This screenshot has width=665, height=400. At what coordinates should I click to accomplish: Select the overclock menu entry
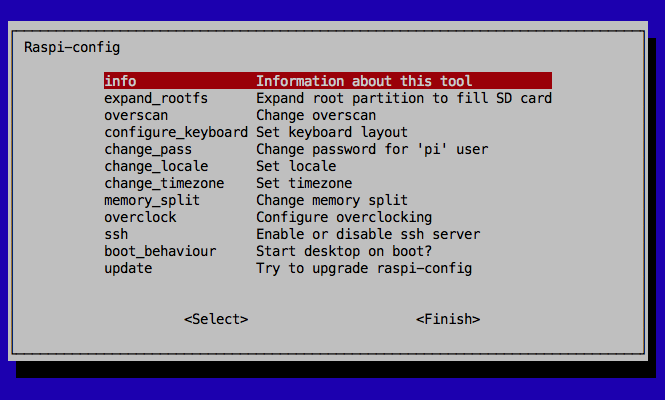pos(140,217)
